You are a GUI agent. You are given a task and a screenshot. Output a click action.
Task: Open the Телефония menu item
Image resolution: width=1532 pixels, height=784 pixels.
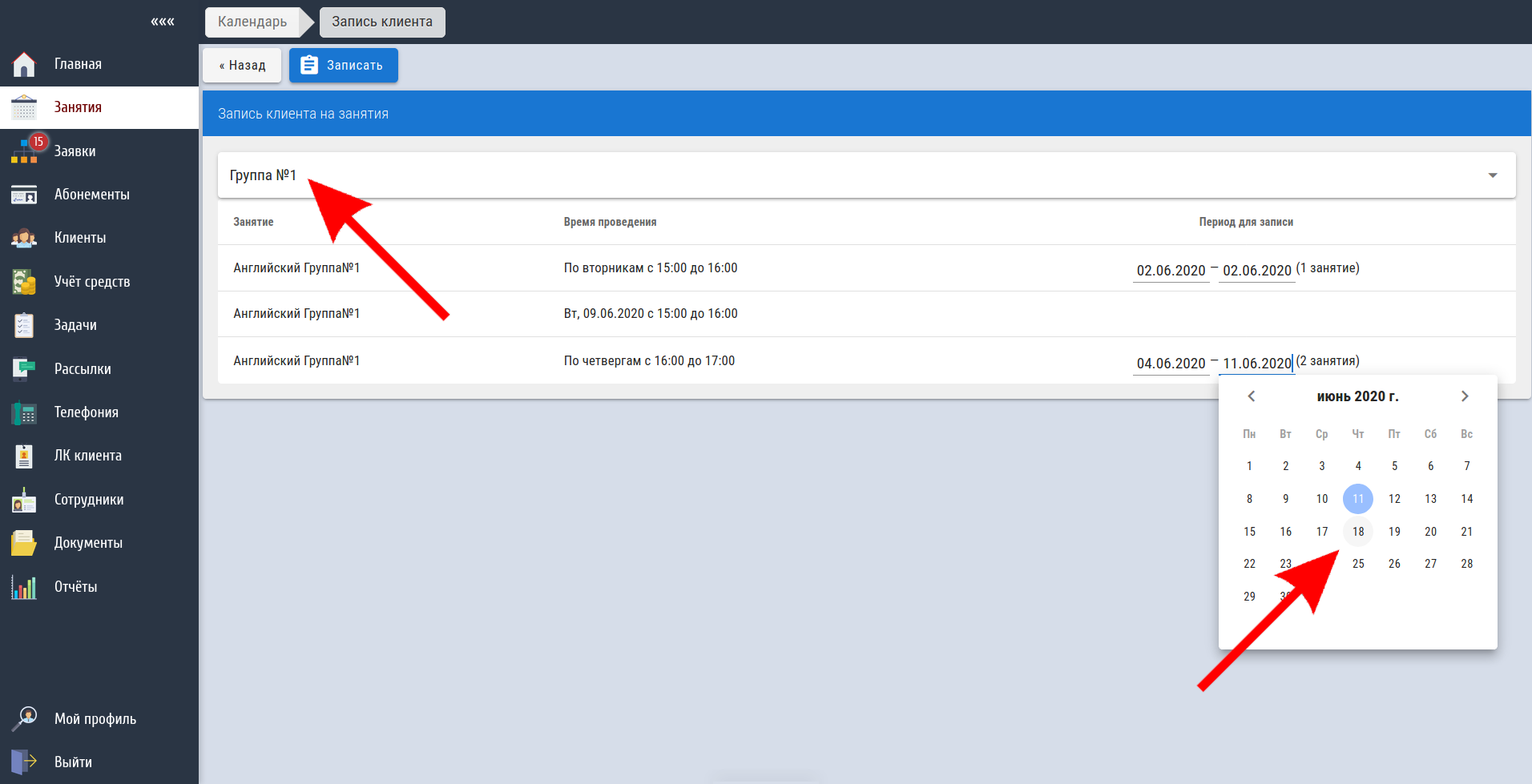[99, 412]
